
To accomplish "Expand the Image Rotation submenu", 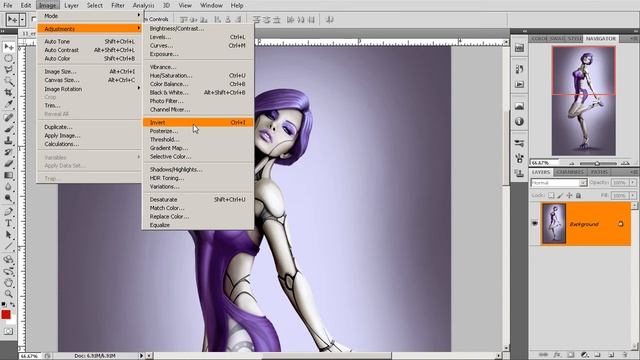I will tap(90, 89).
